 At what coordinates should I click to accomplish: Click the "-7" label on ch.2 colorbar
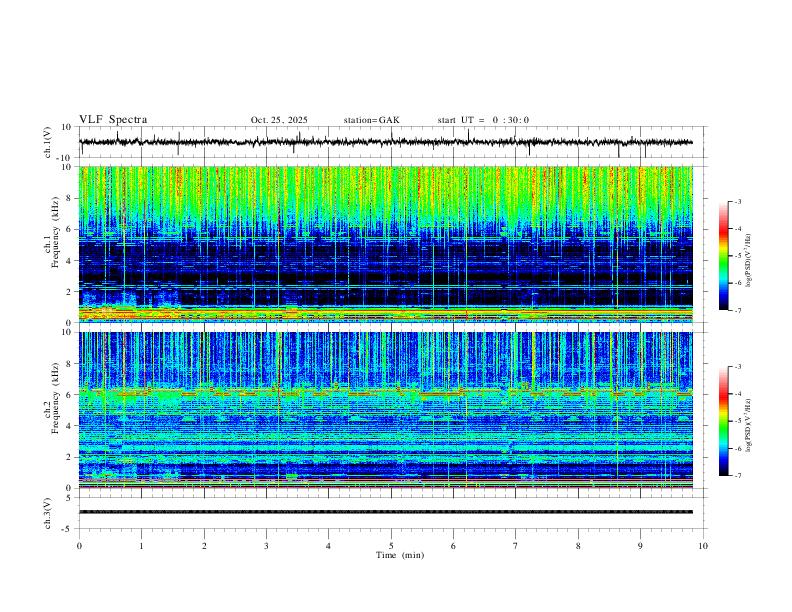click(x=738, y=476)
